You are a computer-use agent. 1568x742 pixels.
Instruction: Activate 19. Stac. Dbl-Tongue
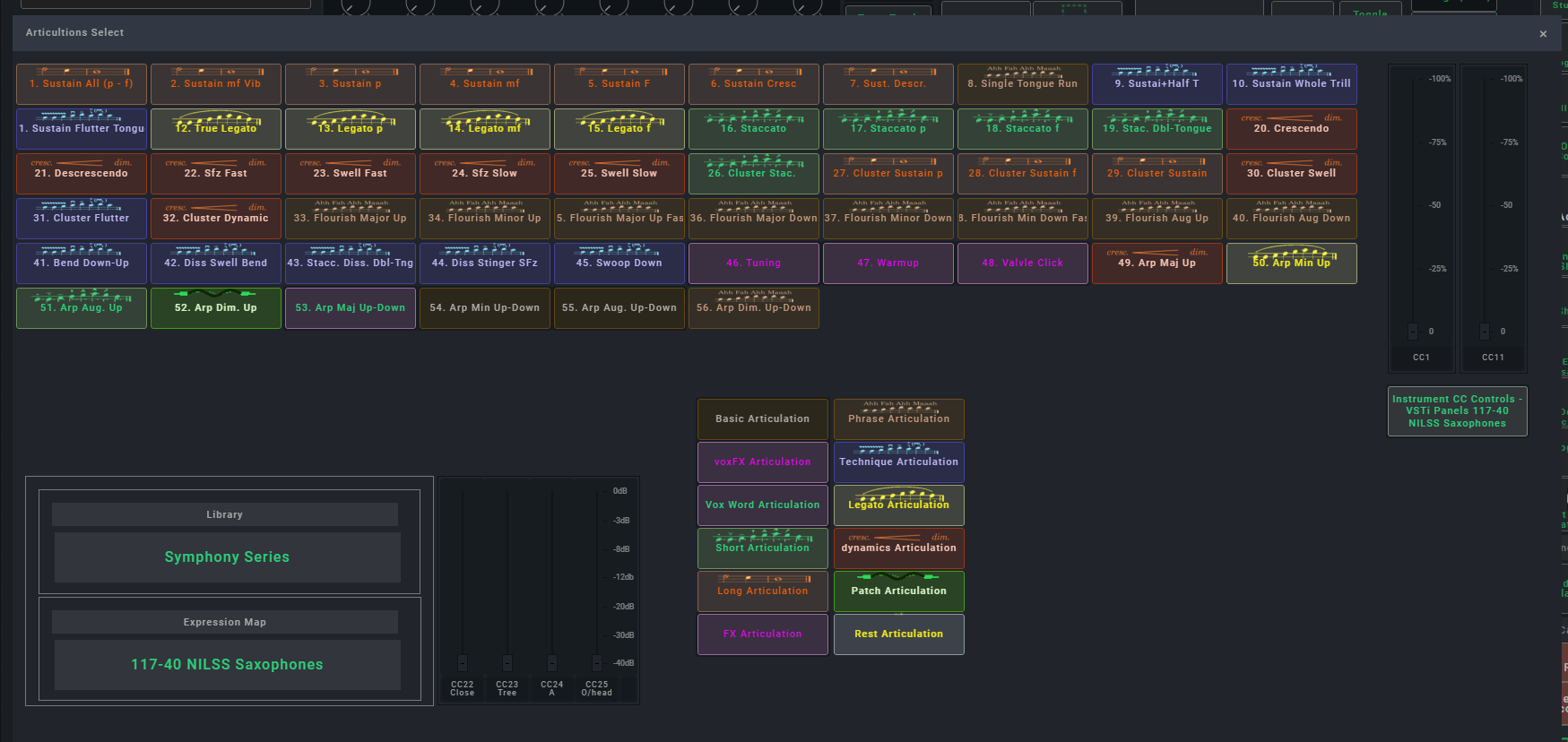(x=1157, y=129)
